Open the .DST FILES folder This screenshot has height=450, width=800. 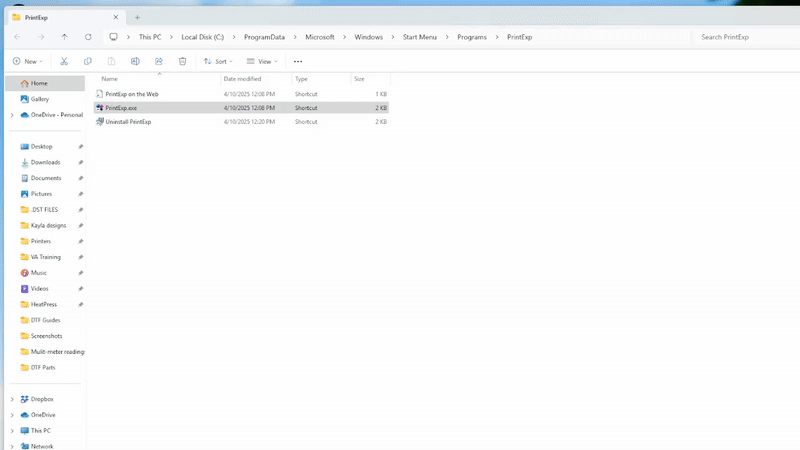click(x=45, y=210)
